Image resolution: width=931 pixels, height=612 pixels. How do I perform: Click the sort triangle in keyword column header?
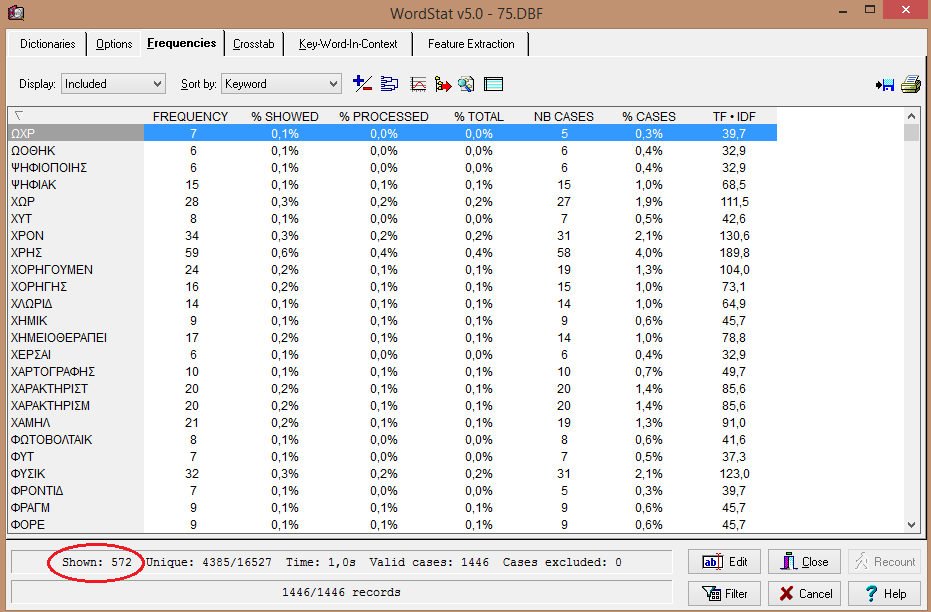click(19, 116)
